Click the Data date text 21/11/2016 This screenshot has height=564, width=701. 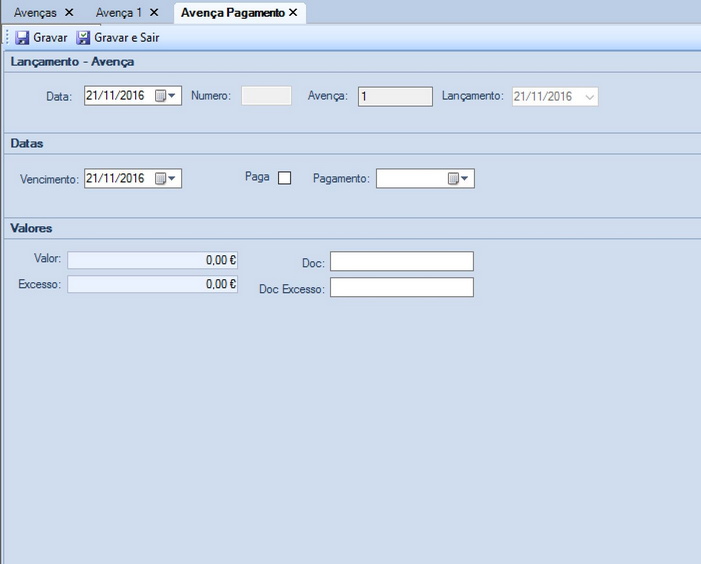[115, 96]
